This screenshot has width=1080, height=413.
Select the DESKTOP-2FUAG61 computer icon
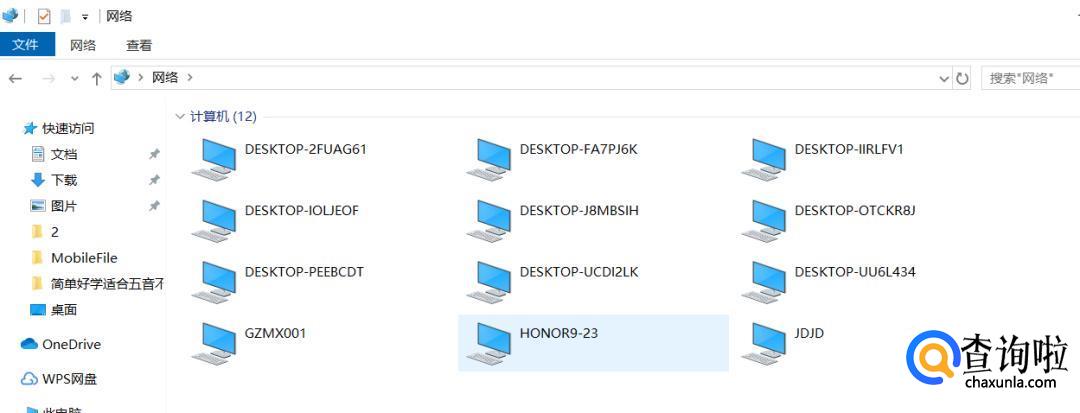[x=214, y=159]
